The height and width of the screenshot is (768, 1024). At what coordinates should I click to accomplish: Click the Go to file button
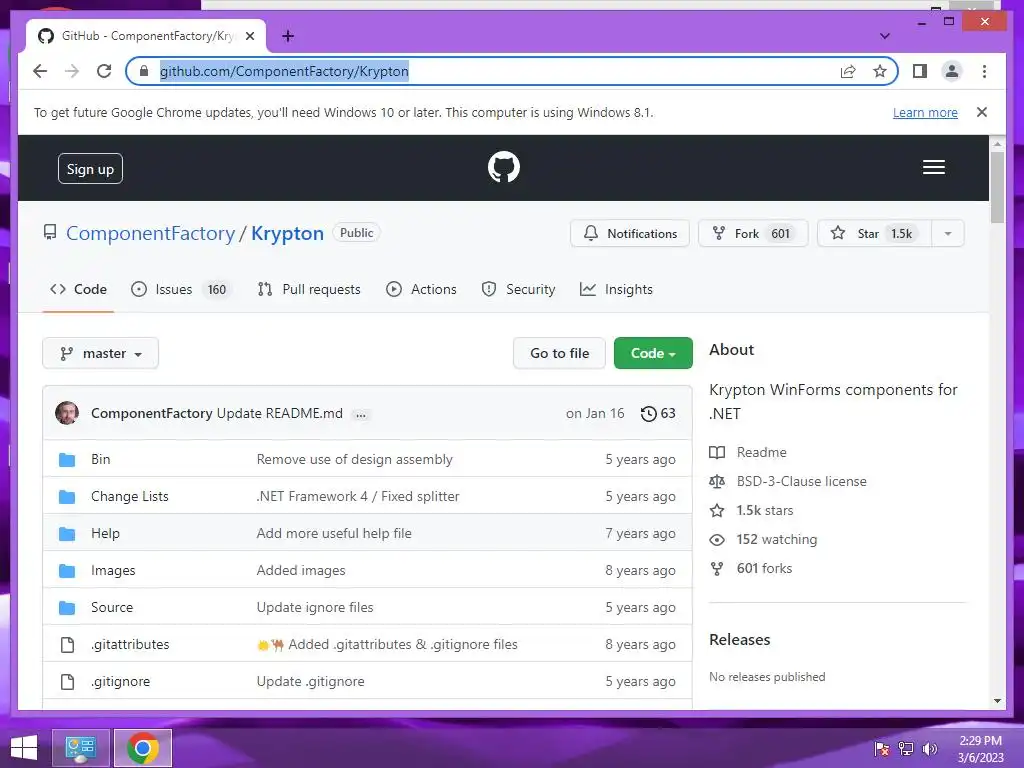click(x=559, y=353)
